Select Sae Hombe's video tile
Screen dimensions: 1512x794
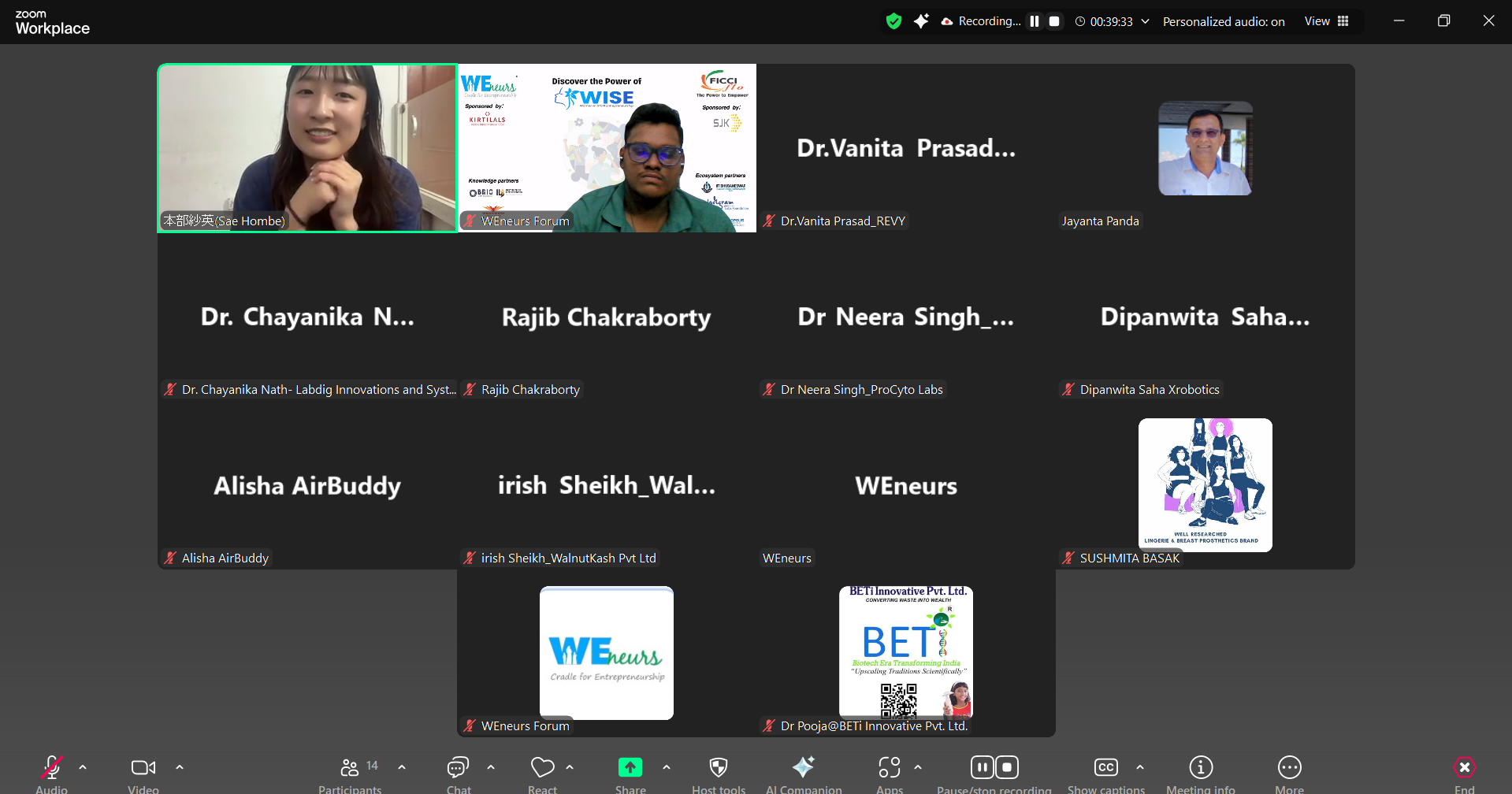click(x=307, y=148)
